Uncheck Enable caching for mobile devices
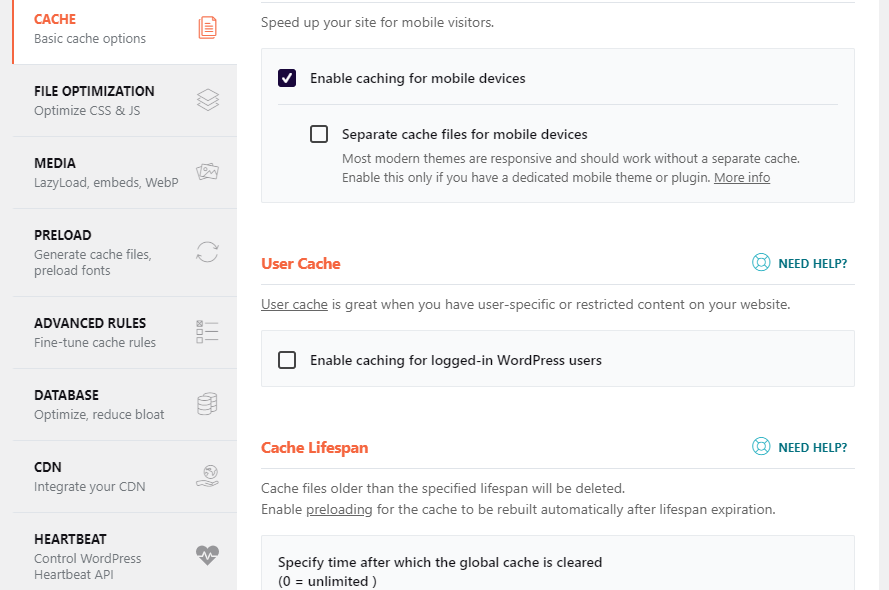 tap(287, 78)
